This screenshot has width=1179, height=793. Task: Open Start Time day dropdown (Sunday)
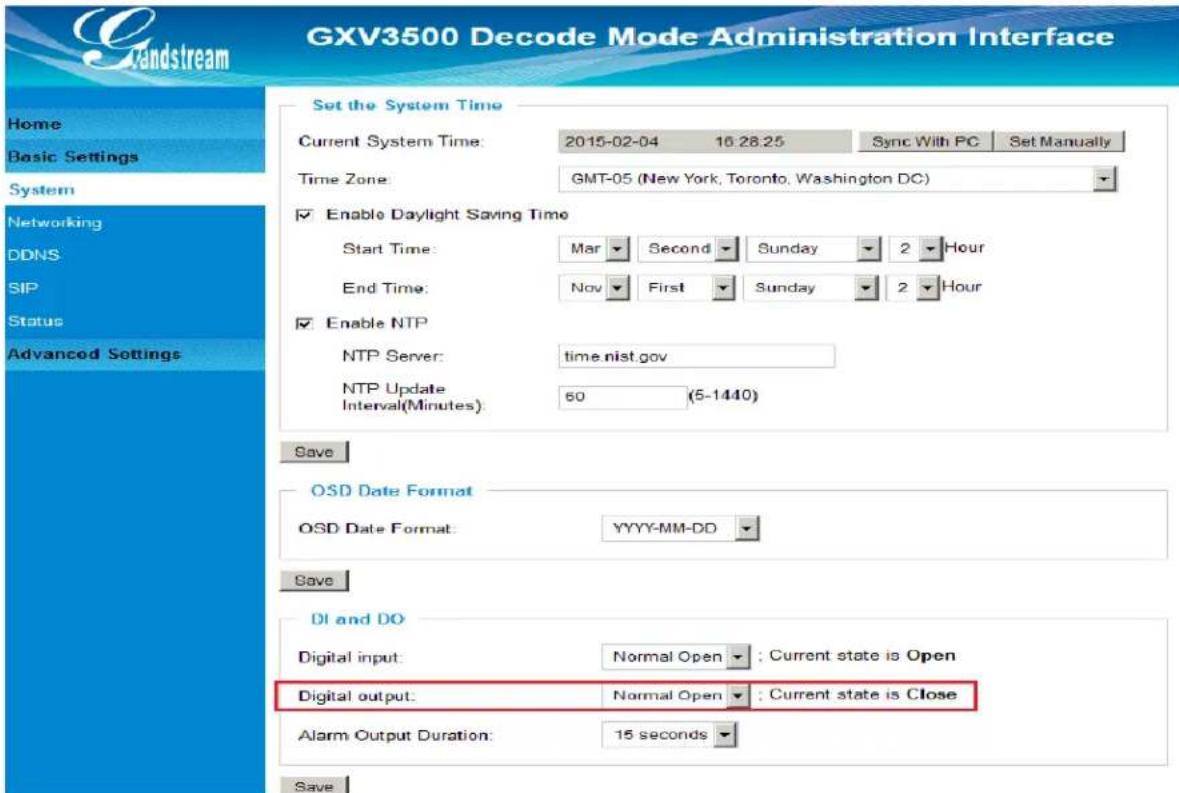click(813, 248)
